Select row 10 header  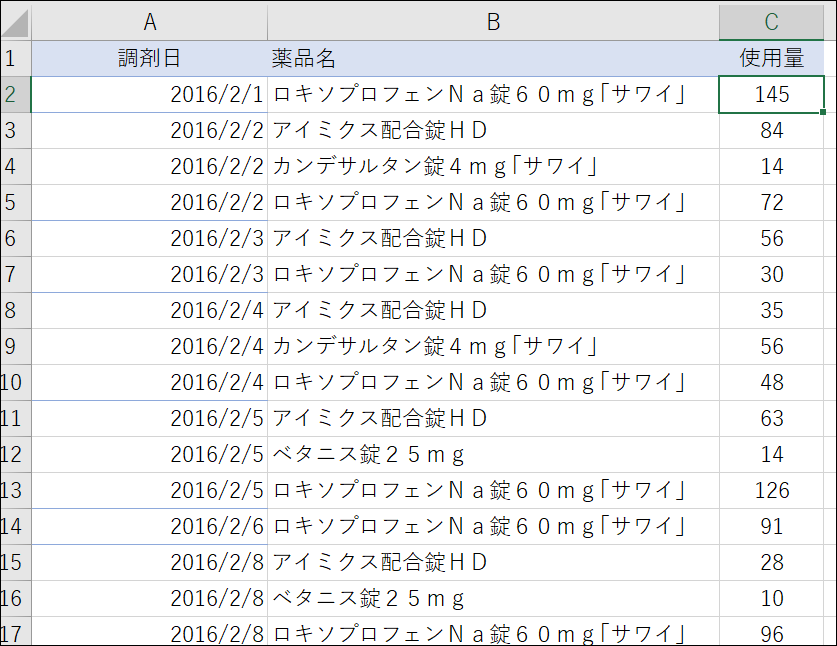coord(15,382)
